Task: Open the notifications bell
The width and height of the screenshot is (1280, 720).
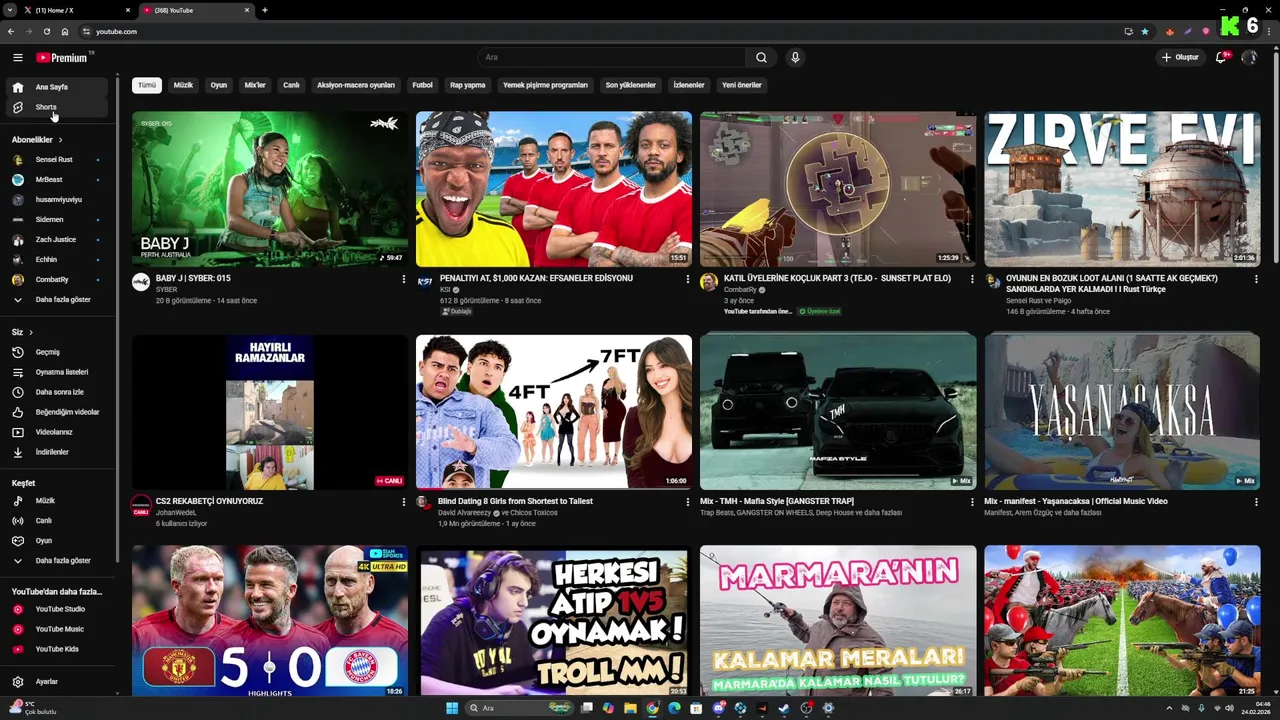Action: pos(1221,58)
